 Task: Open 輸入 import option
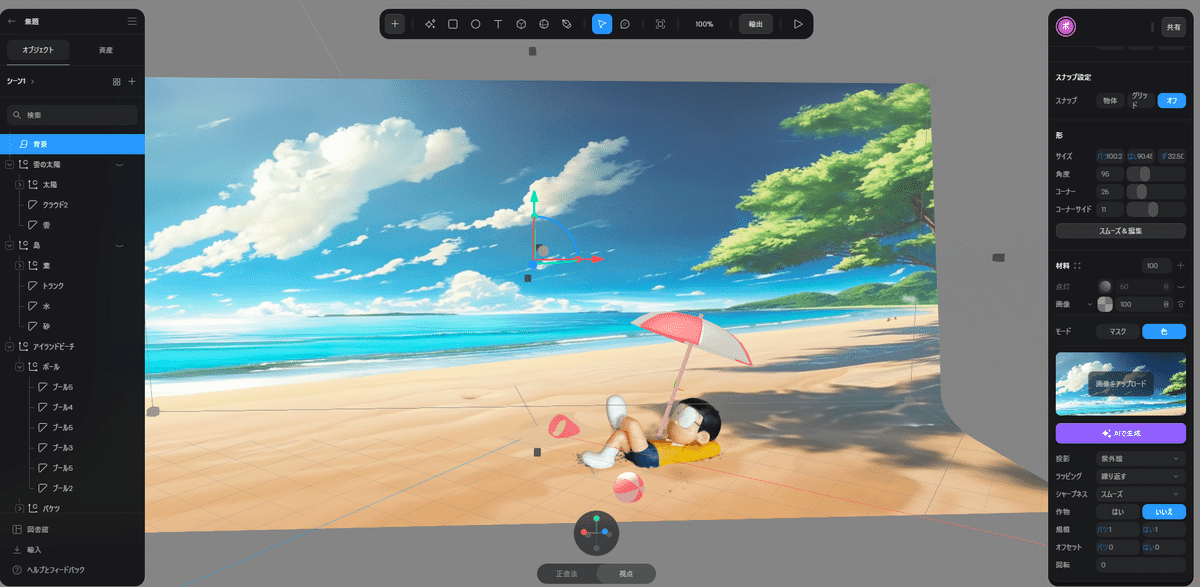pyautogui.click(x=27, y=549)
